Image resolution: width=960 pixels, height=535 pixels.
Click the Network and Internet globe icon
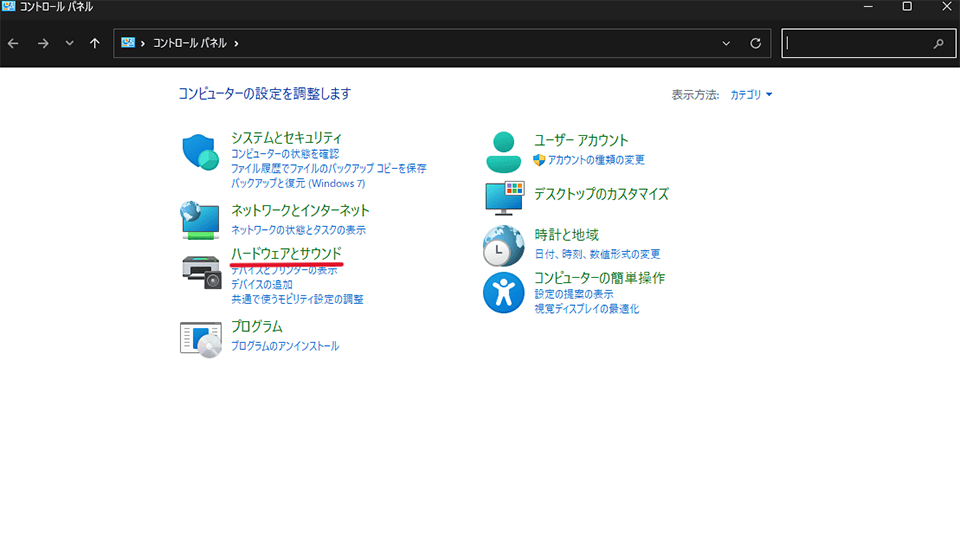200,220
